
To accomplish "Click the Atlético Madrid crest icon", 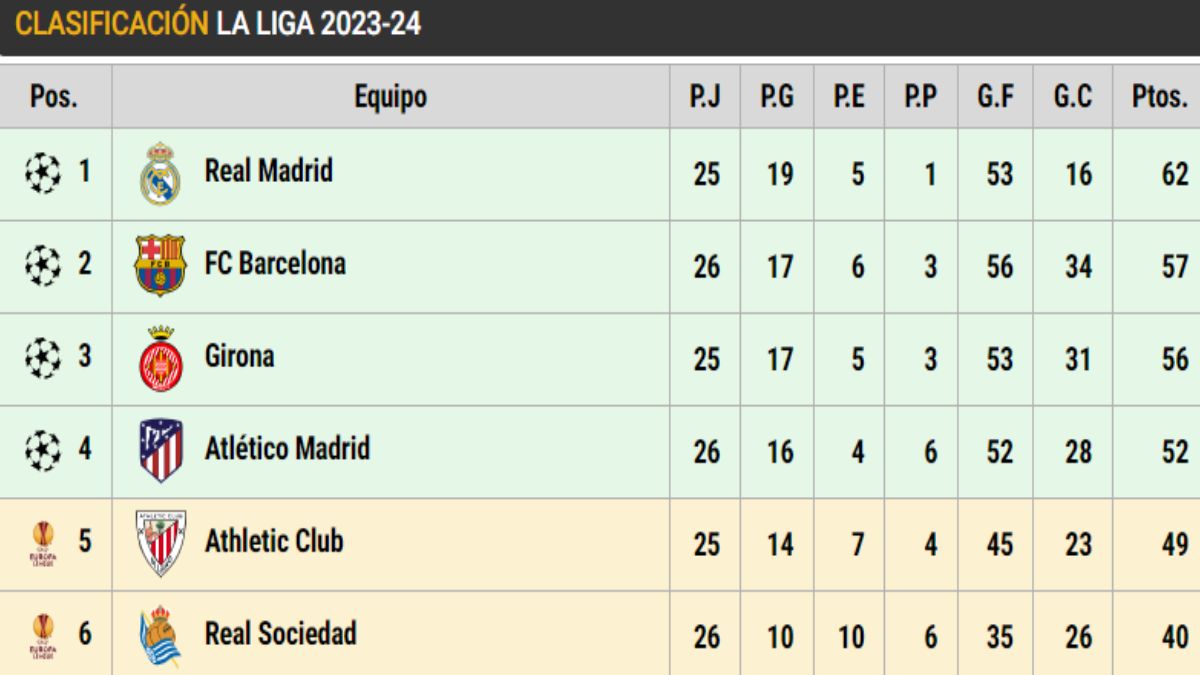I will coord(160,451).
